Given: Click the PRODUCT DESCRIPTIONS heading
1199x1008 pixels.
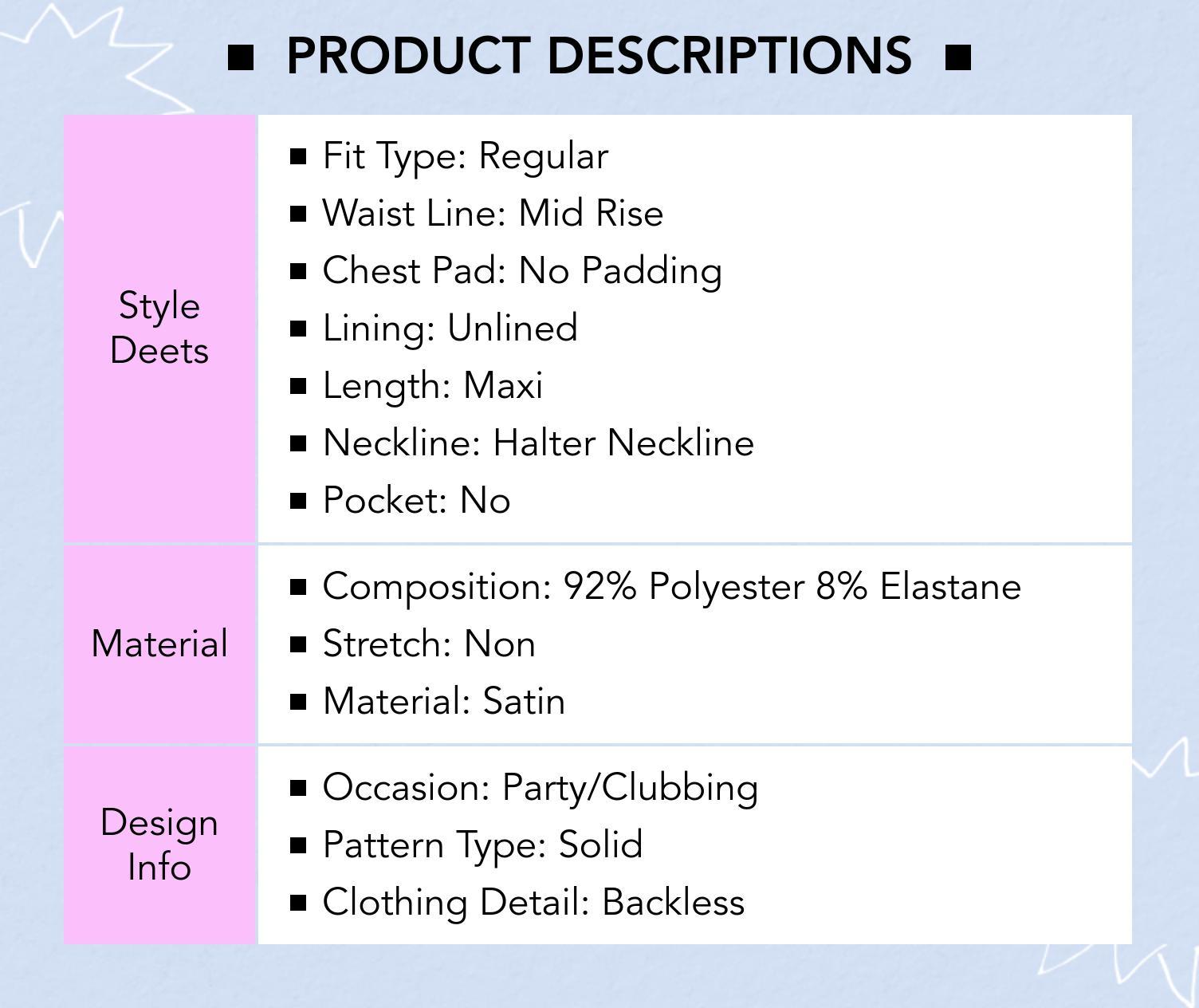Looking at the screenshot, I should [x=599, y=57].
